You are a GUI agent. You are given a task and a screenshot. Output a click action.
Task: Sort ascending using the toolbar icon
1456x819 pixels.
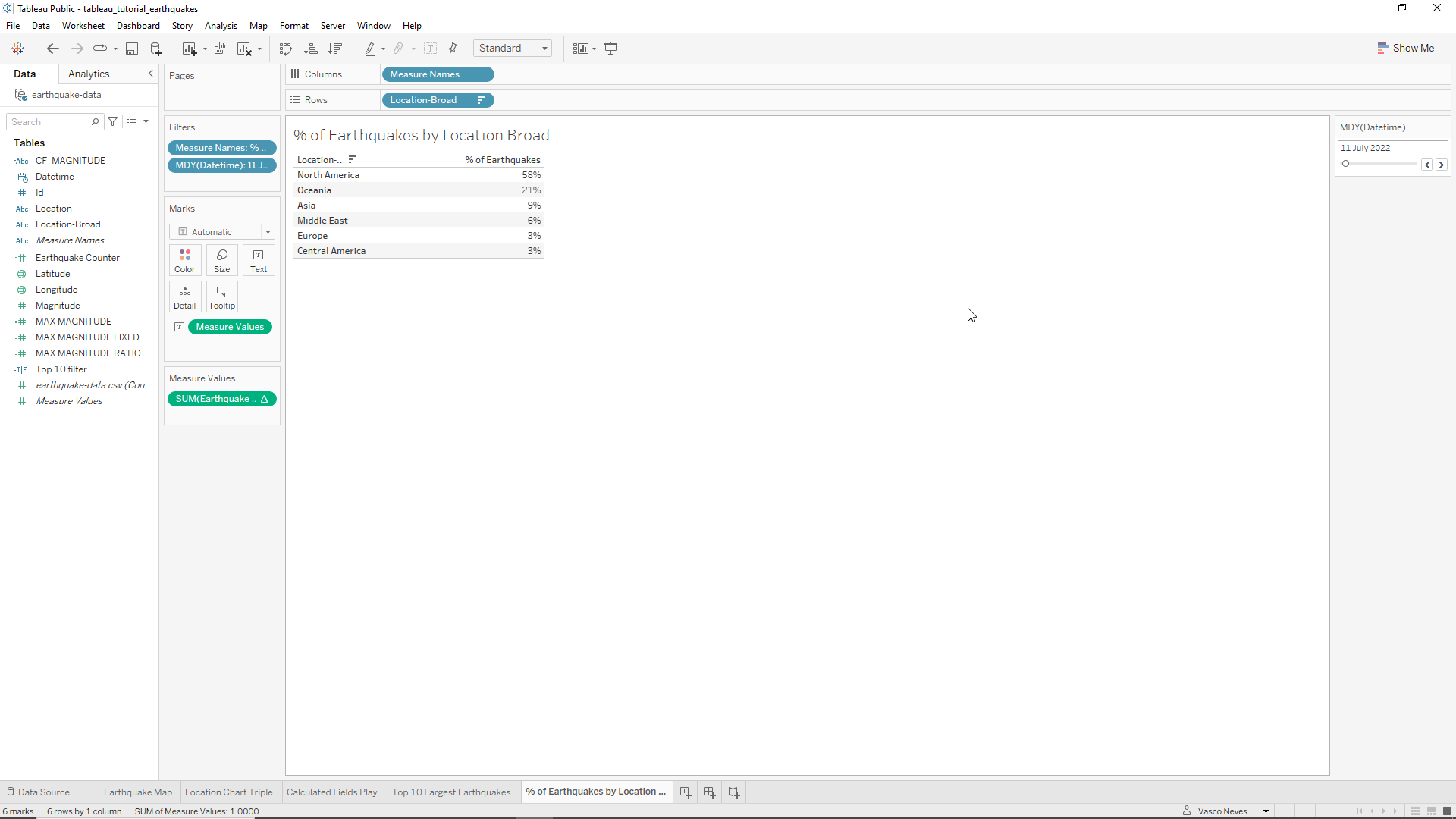pos(310,49)
